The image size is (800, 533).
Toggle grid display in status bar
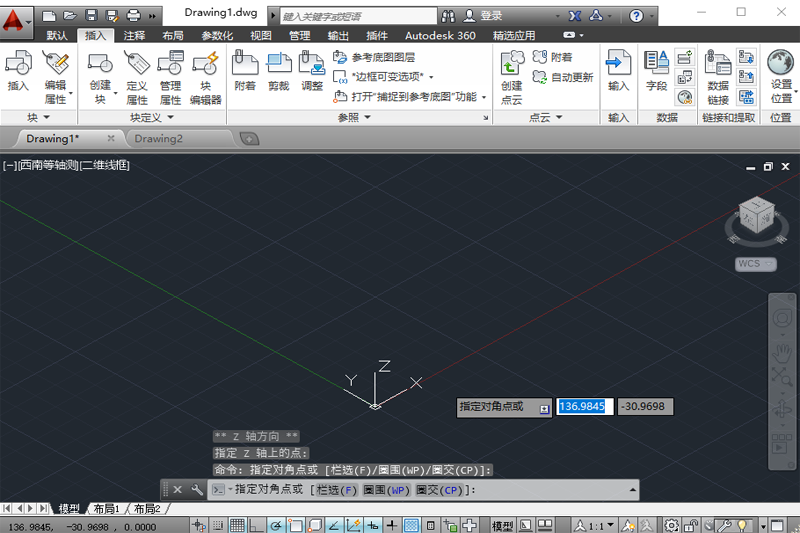click(x=237, y=525)
